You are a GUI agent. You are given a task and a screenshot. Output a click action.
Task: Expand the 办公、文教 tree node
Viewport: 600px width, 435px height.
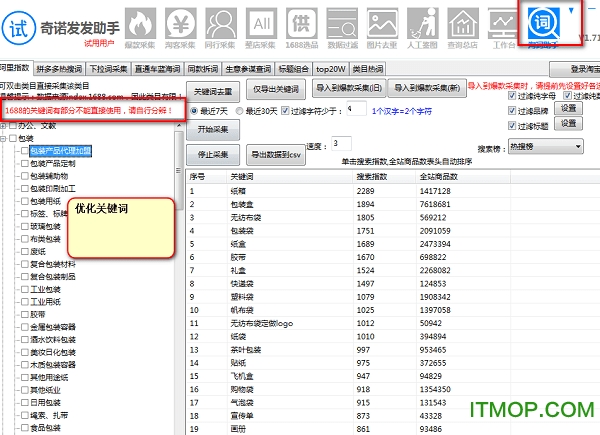[x=6, y=126]
